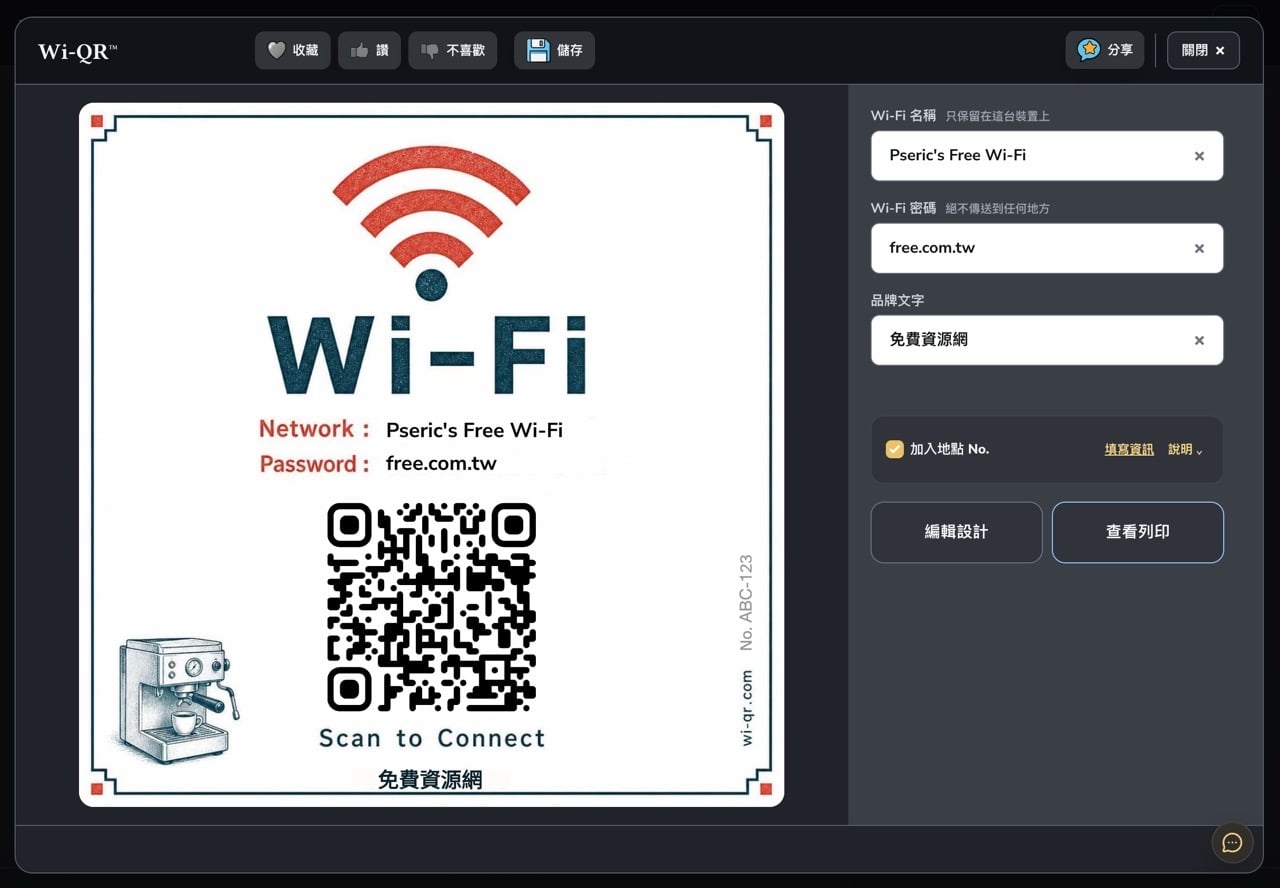Click the 不喜歡 thumbs-down button

tap(453, 50)
